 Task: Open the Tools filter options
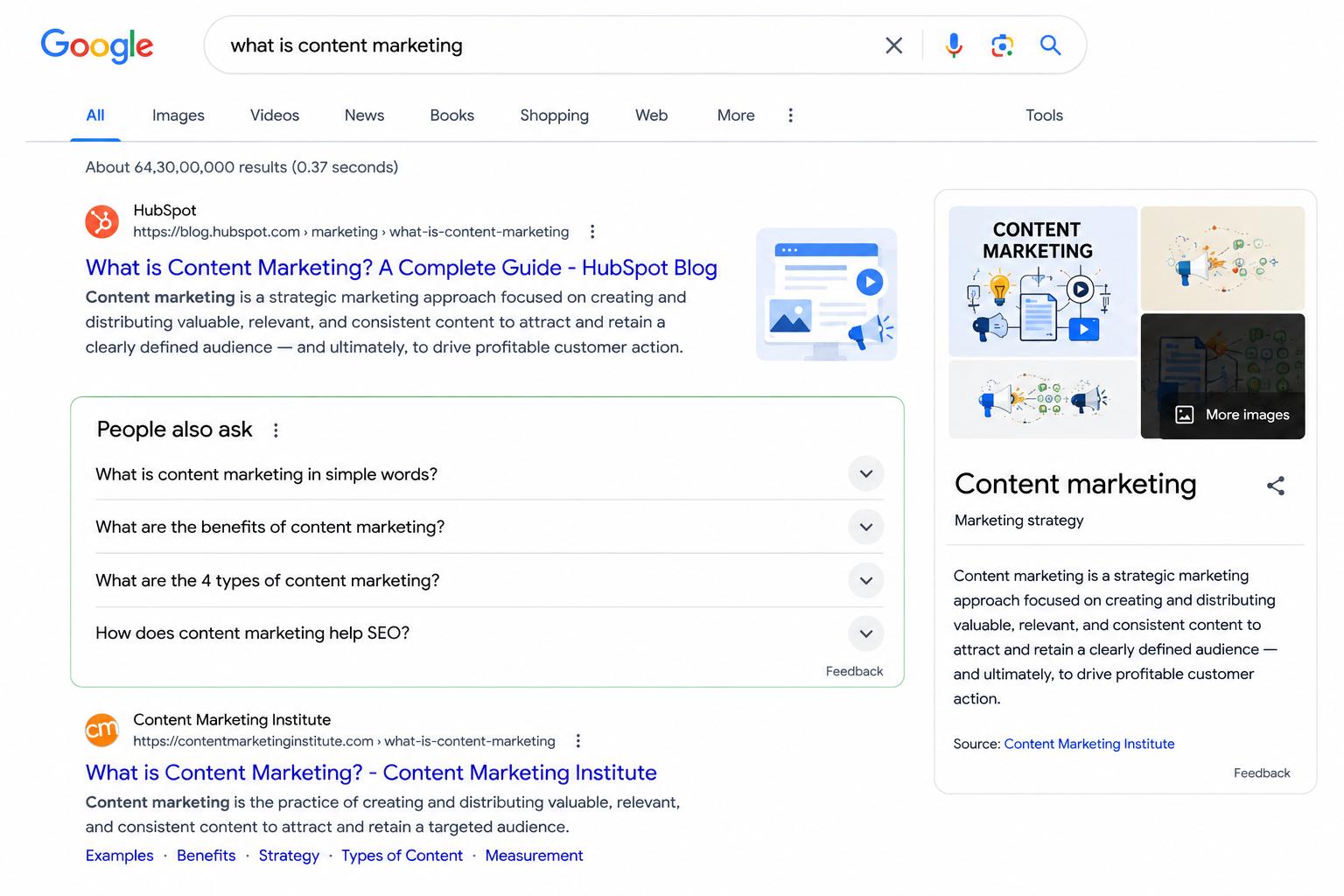(x=1045, y=115)
